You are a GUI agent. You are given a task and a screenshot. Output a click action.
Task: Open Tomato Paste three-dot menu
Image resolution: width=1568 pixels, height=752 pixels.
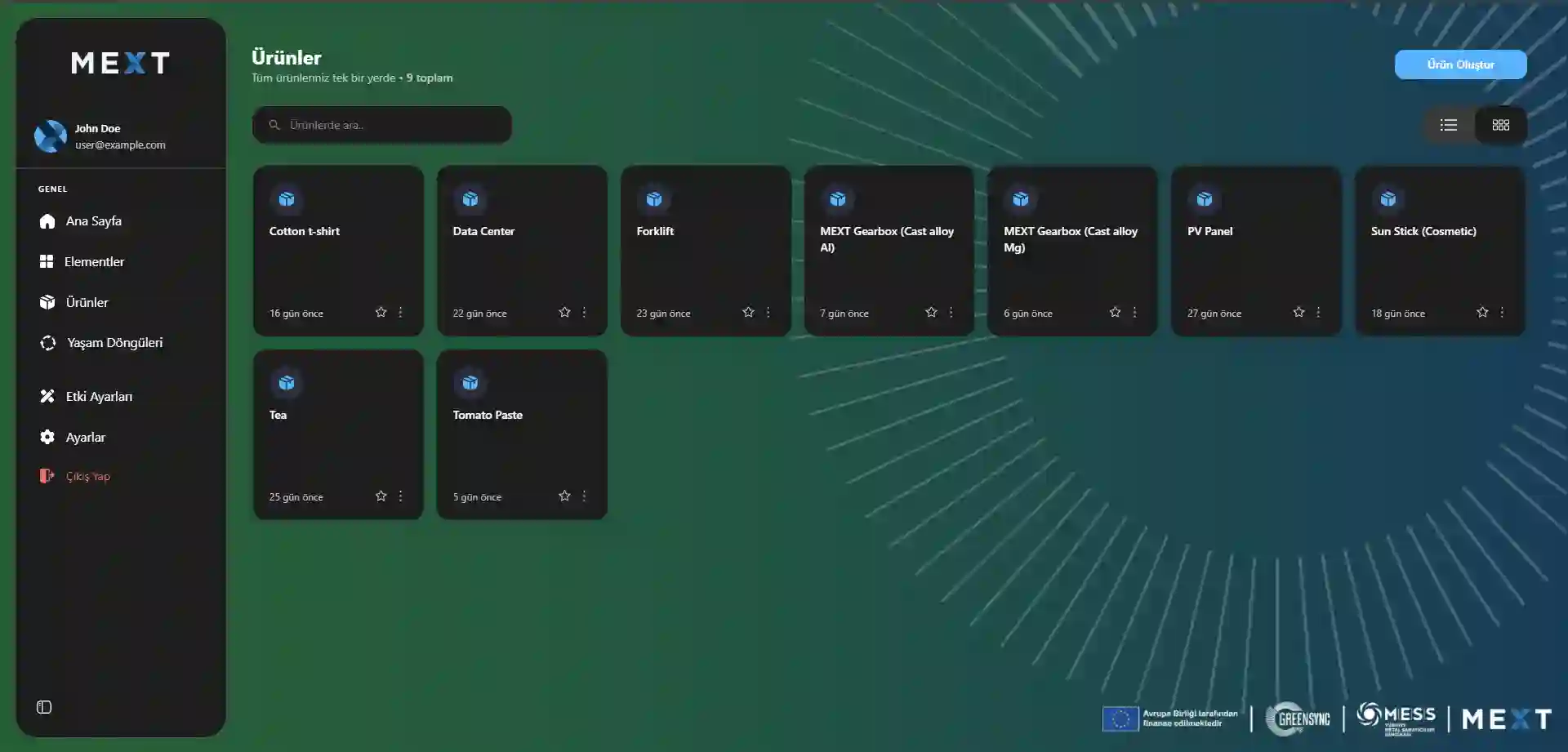[584, 496]
